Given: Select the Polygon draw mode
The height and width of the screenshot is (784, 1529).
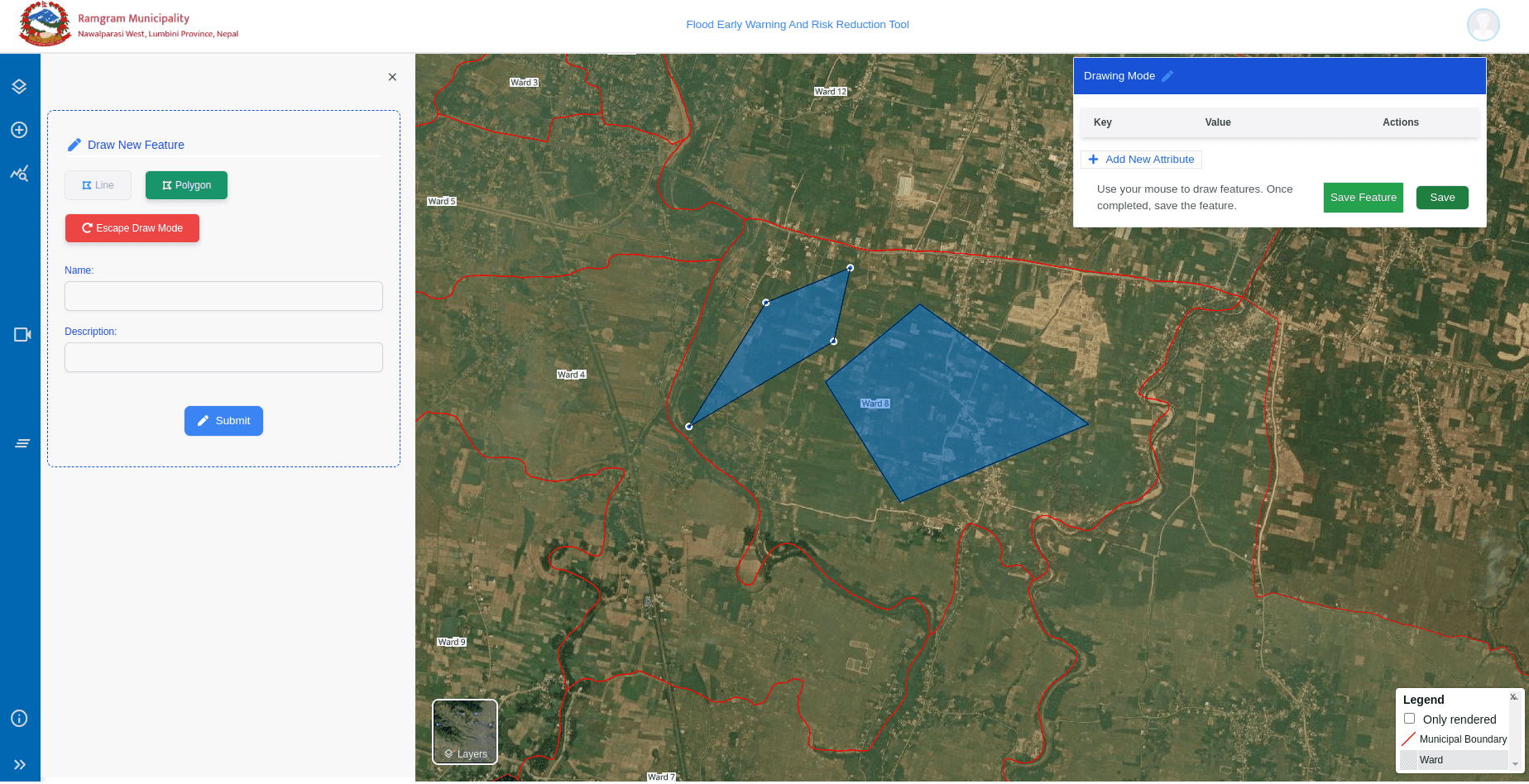Looking at the screenshot, I should pos(186,185).
